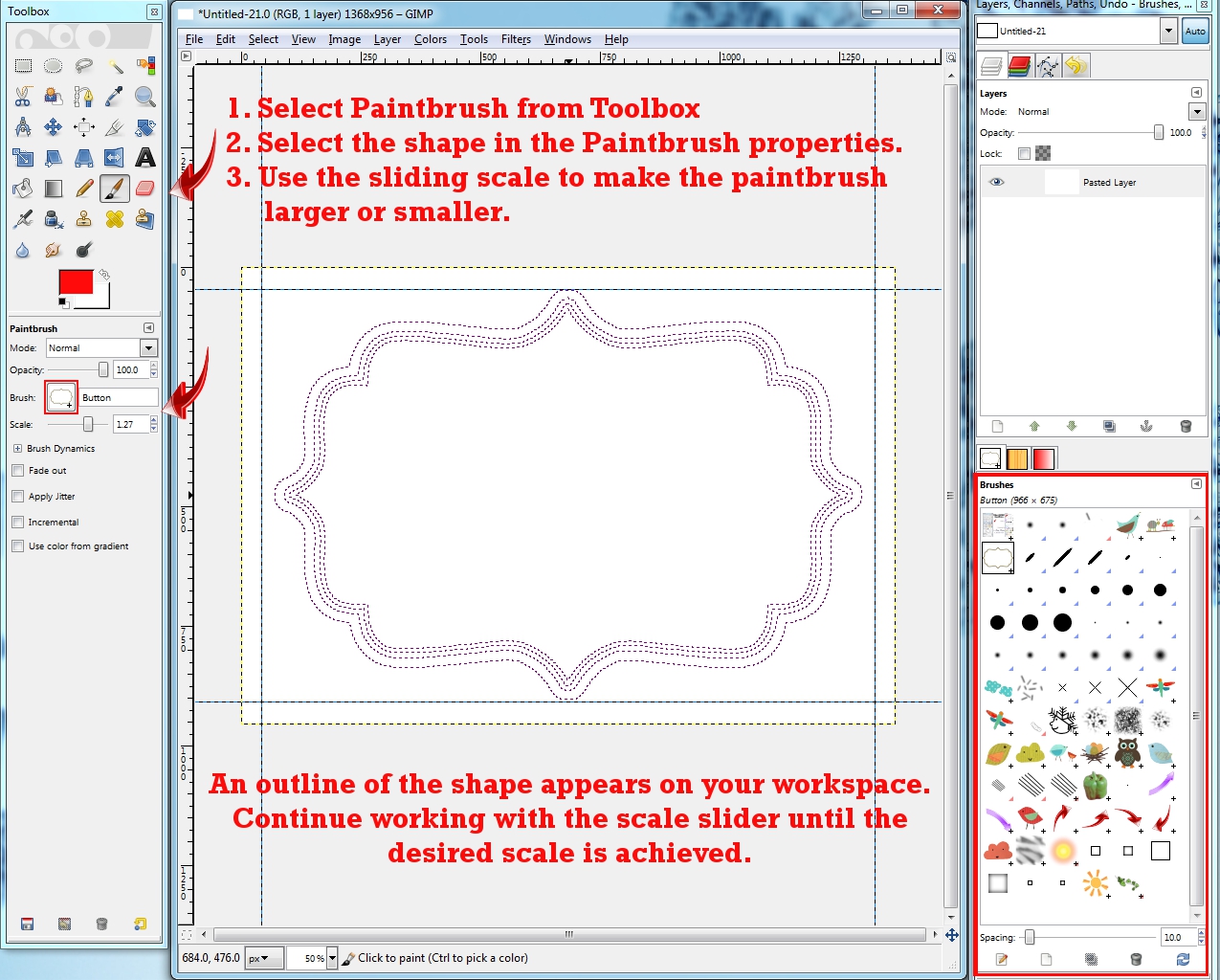Click the anchor layer button
This screenshot has width=1220, height=980.
click(x=1145, y=426)
